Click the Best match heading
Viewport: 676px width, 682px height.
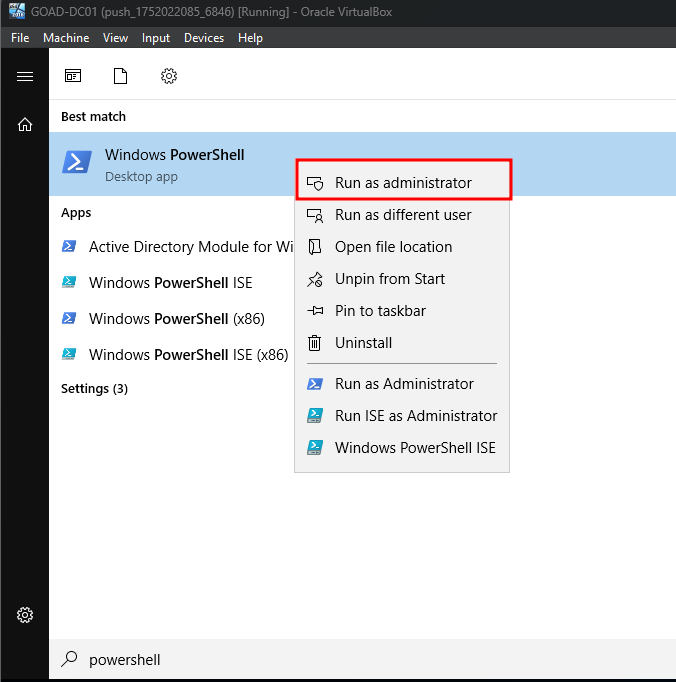tap(94, 117)
